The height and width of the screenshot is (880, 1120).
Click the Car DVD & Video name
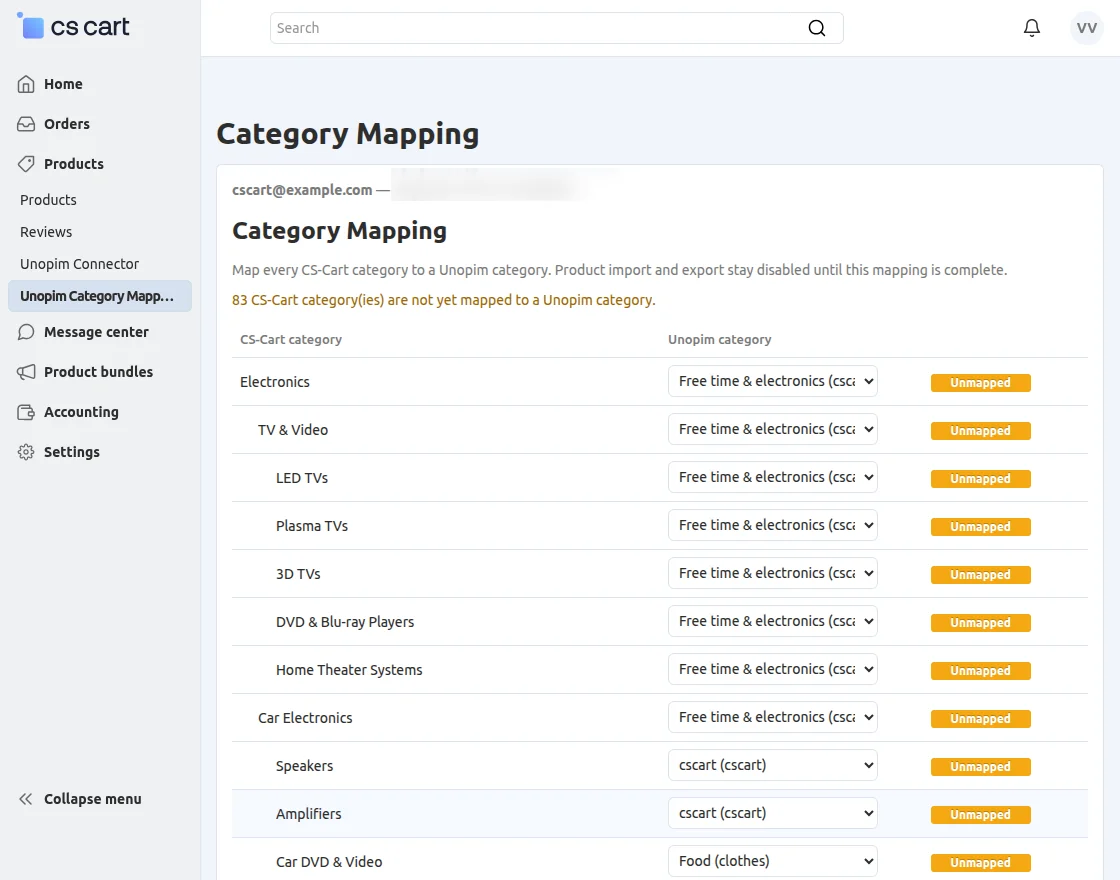point(329,862)
